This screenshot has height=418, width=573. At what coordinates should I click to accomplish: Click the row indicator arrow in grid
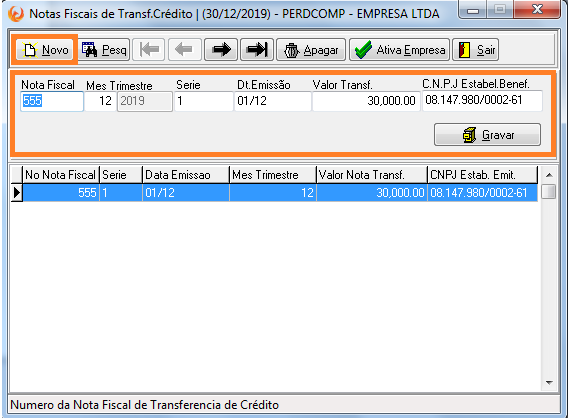16,193
